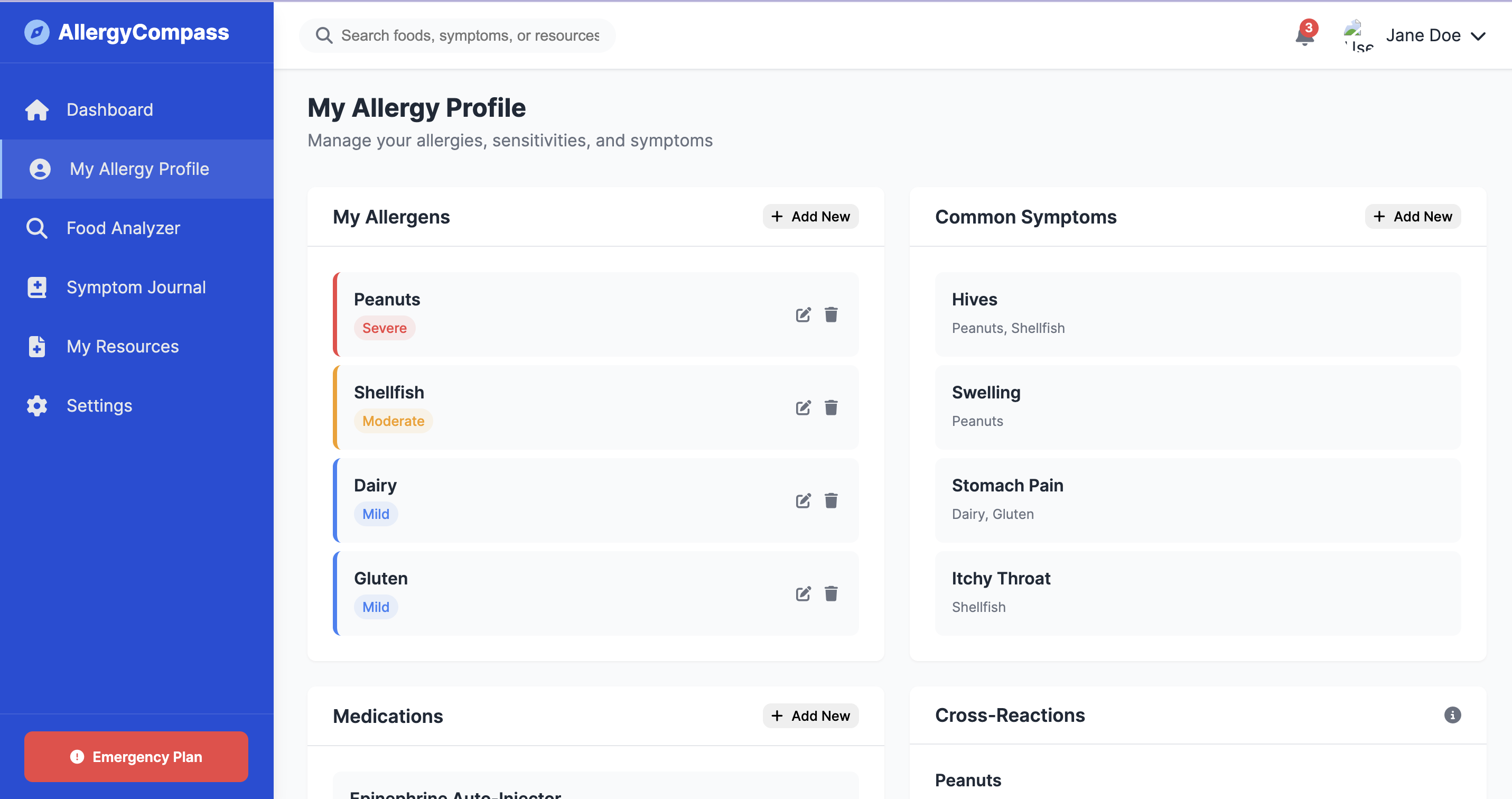This screenshot has height=799, width=1512.
Task: Delete the Gluten allergen
Action: (830, 593)
